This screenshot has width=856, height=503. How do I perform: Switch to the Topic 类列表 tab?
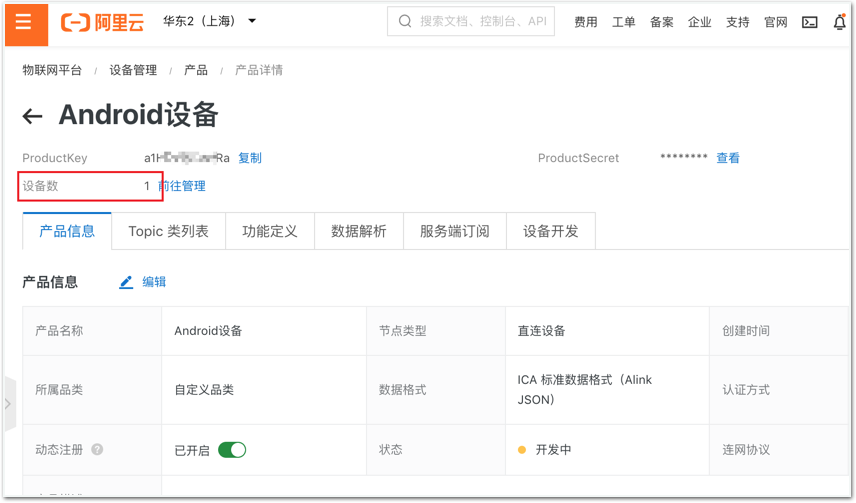click(168, 231)
